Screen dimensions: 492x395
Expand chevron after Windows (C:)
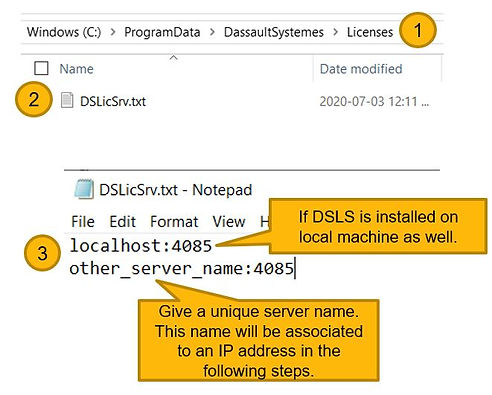[113, 32]
